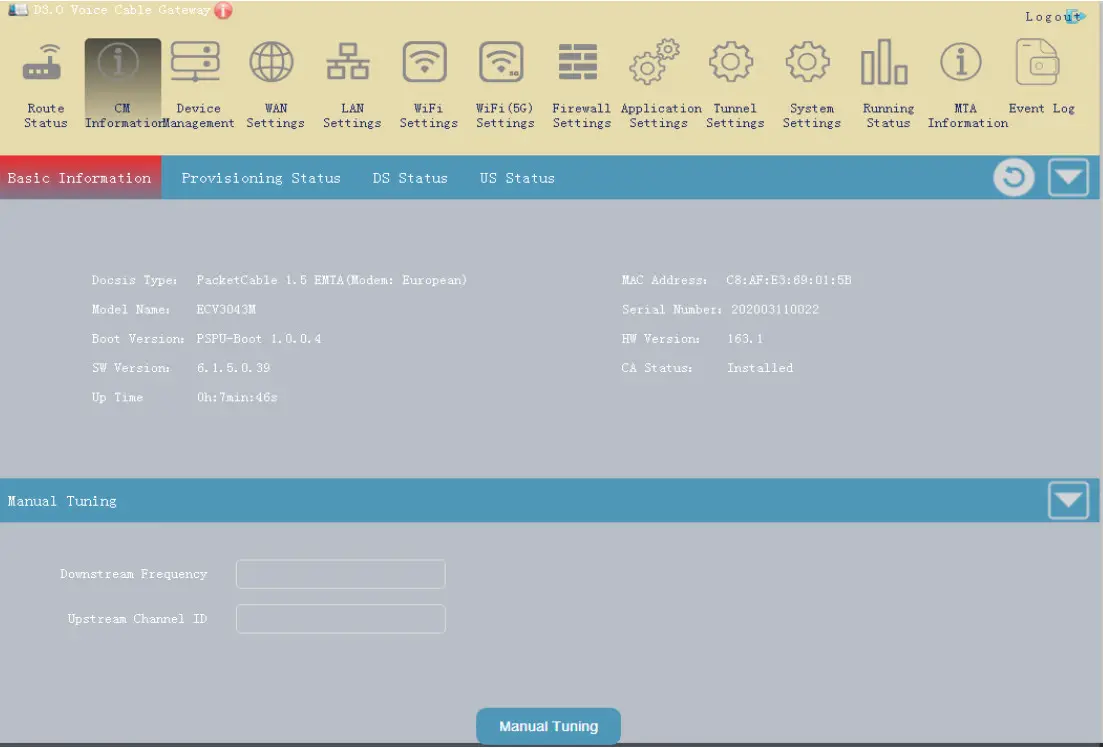Image resolution: width=1103 pixels, height=748 pixels.
Task: Select the Basic Information tab
Action: click(x=80, y=178)
